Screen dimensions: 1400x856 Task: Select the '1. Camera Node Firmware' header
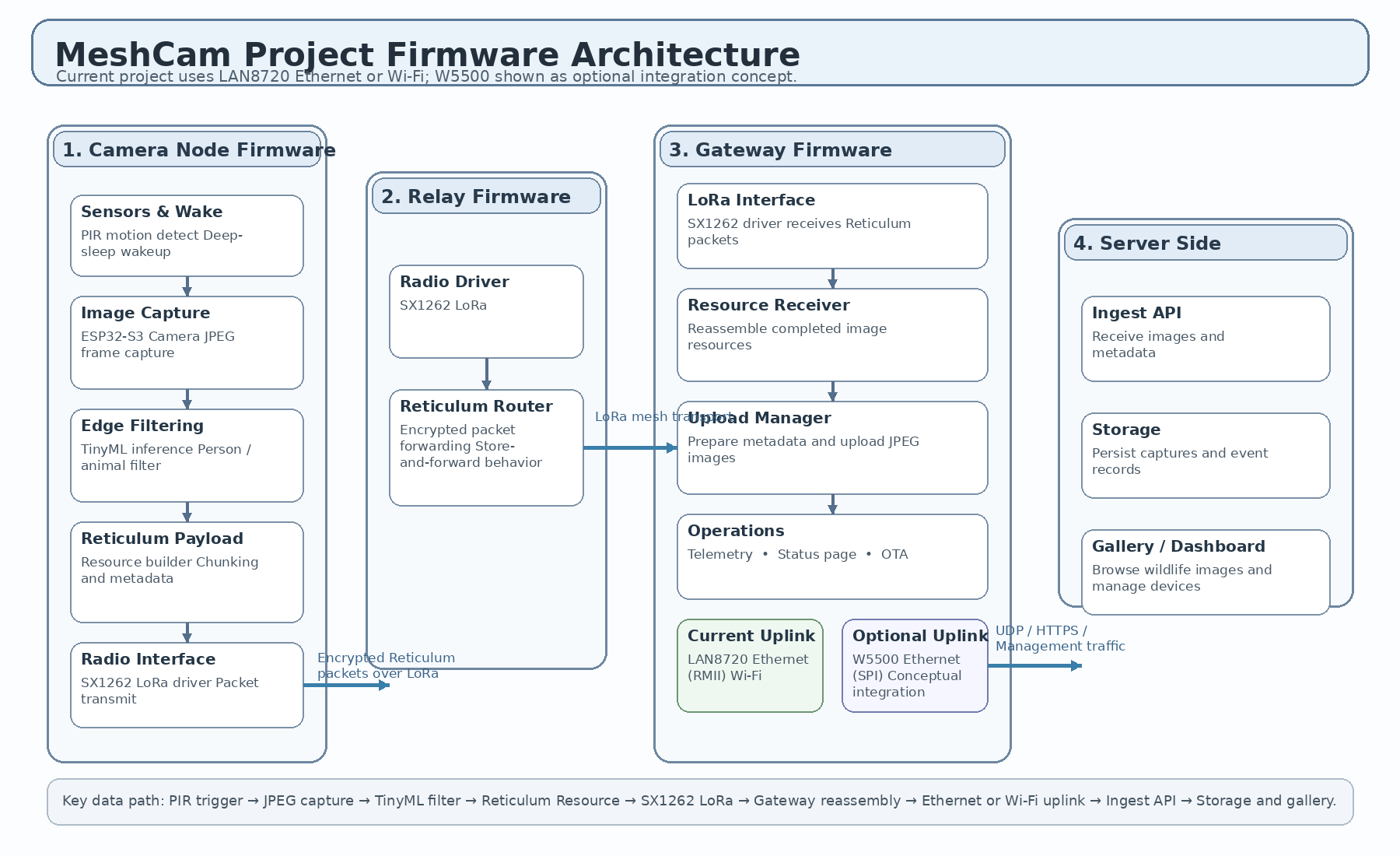(187, 149)
